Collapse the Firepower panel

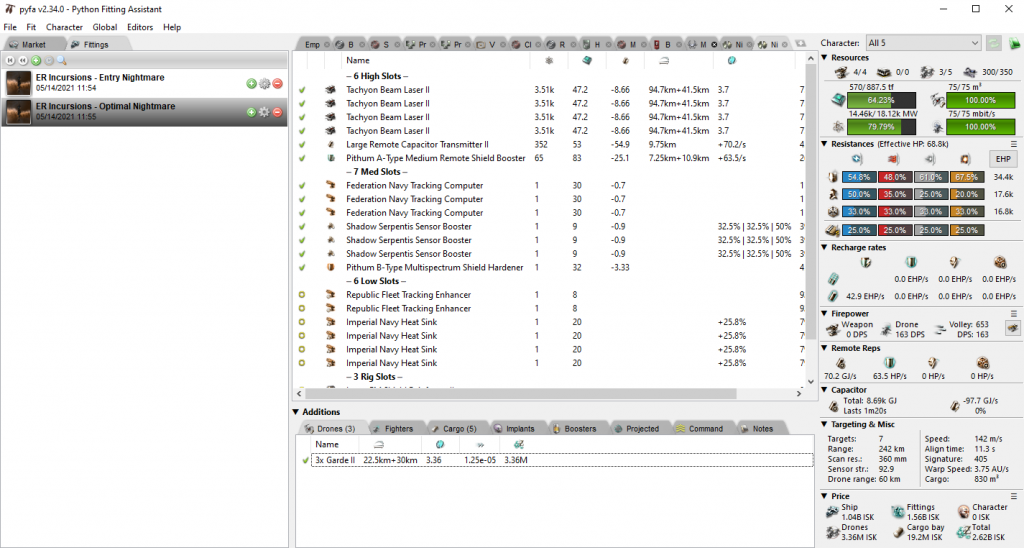[825, 314]
